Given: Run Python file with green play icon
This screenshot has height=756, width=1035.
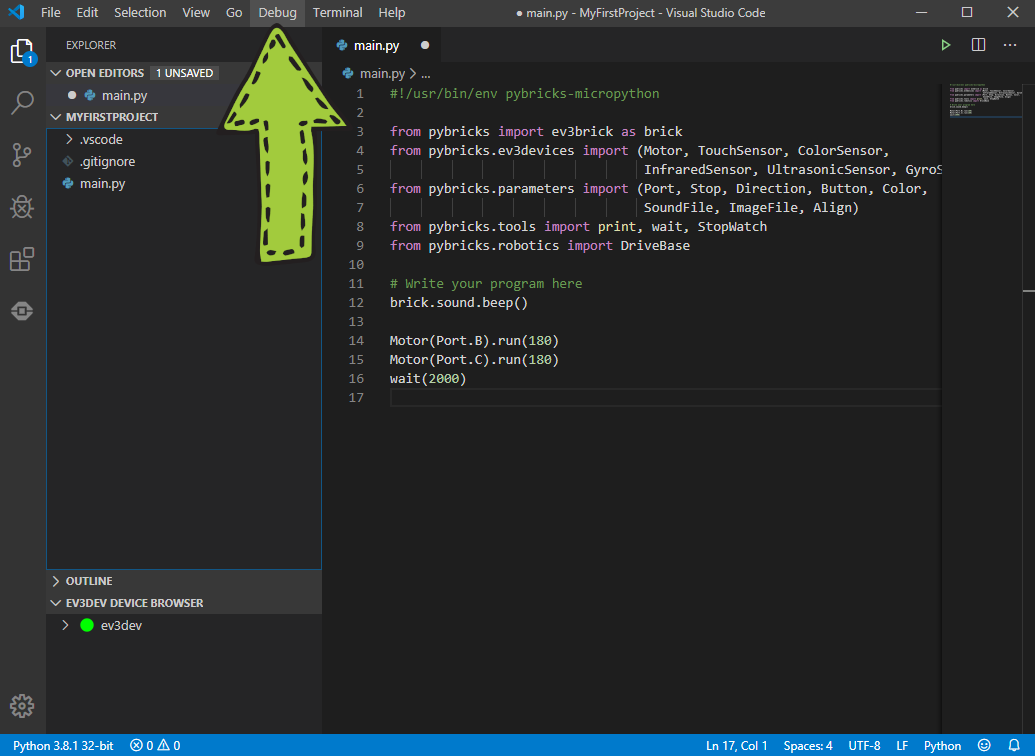Looking at the screenshot, I should (945, 45).
